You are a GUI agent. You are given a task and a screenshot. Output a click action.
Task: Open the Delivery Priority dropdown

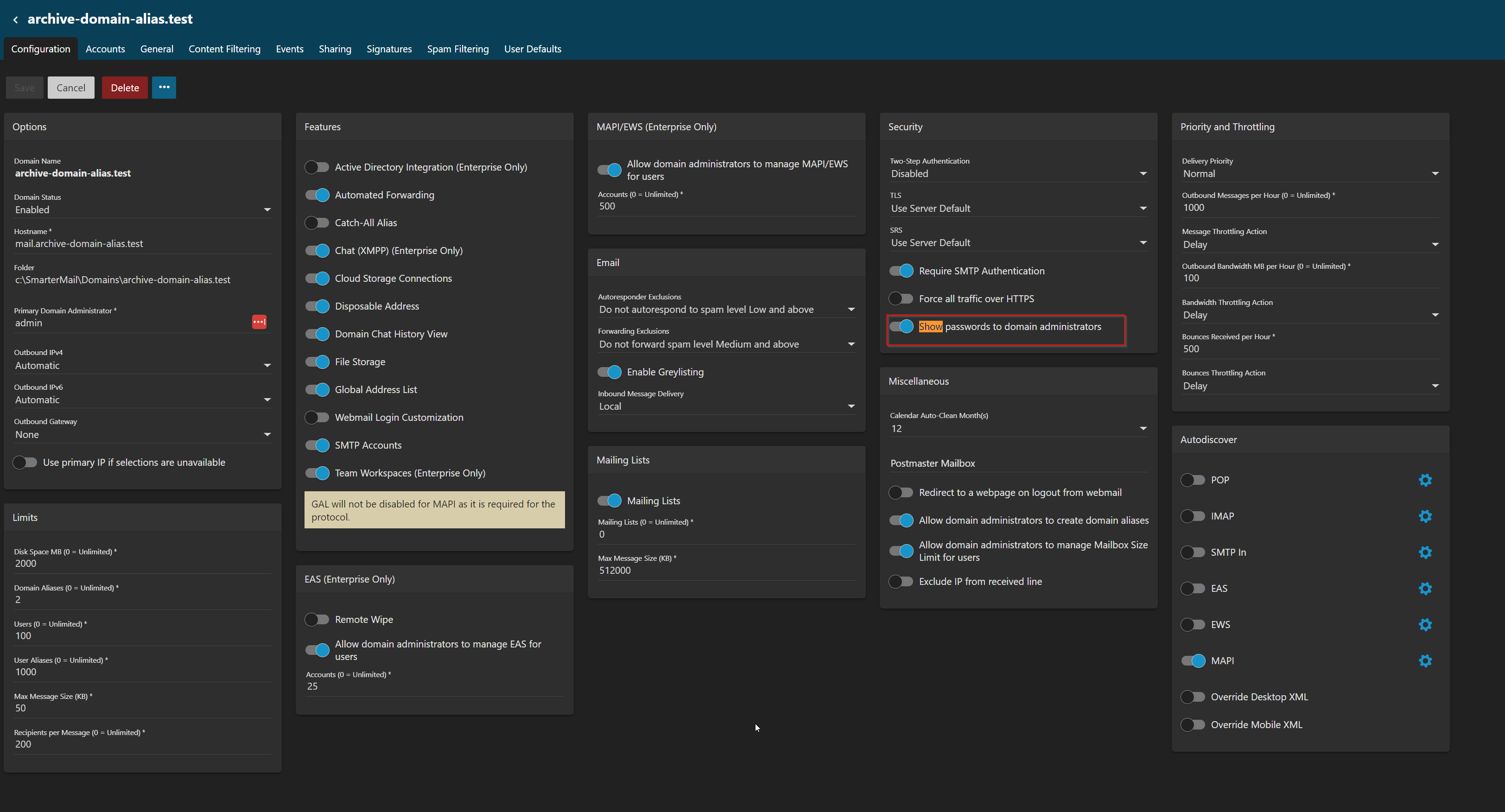pyautogui.click(x=1309, y=173)
